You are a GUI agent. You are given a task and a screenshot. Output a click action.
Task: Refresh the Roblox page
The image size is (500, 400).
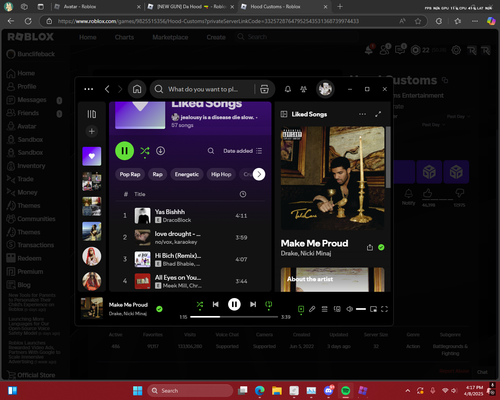pos(28,21)
